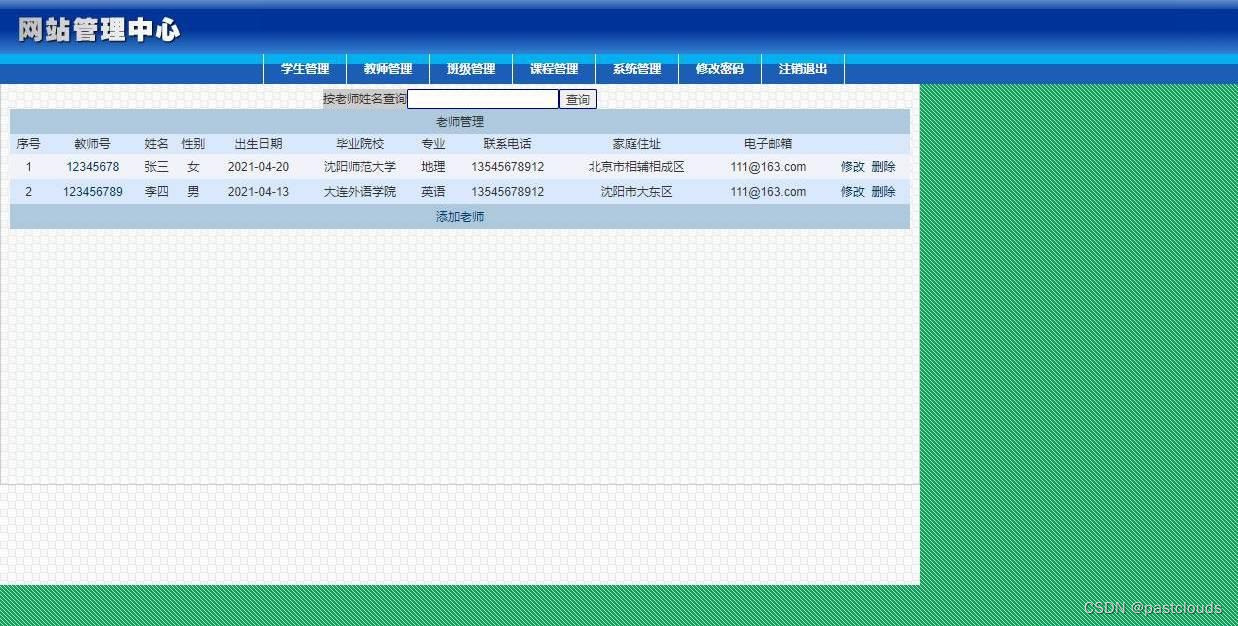1238x626 pixels.
Task: Click 李四's phone number 13545678912
Action: (508, 192)
